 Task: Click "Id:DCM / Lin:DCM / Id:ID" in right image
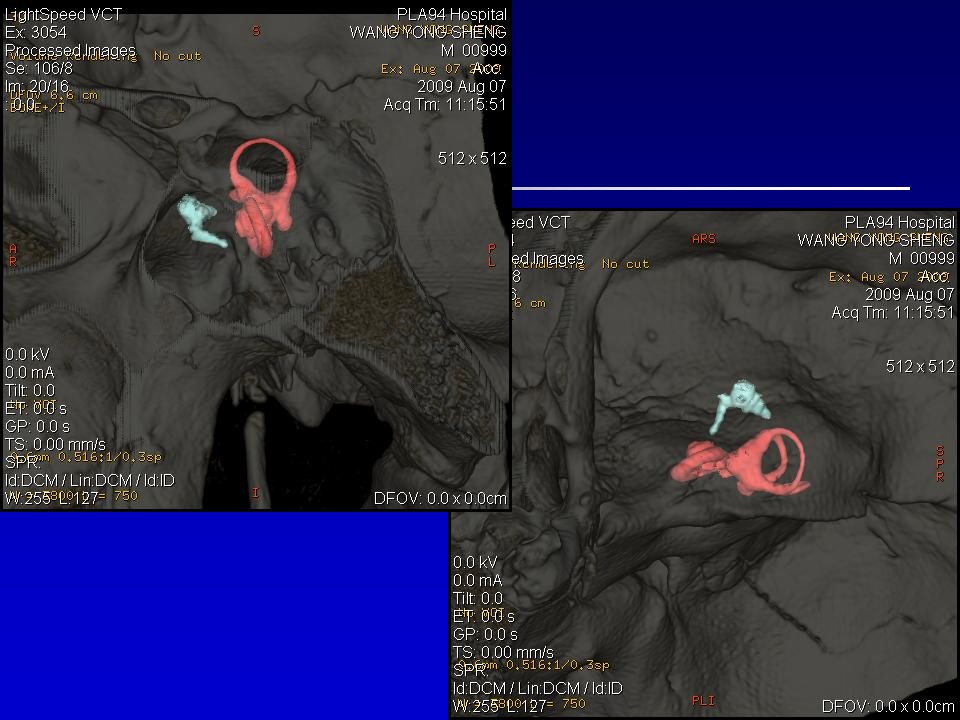click(538, 688)
